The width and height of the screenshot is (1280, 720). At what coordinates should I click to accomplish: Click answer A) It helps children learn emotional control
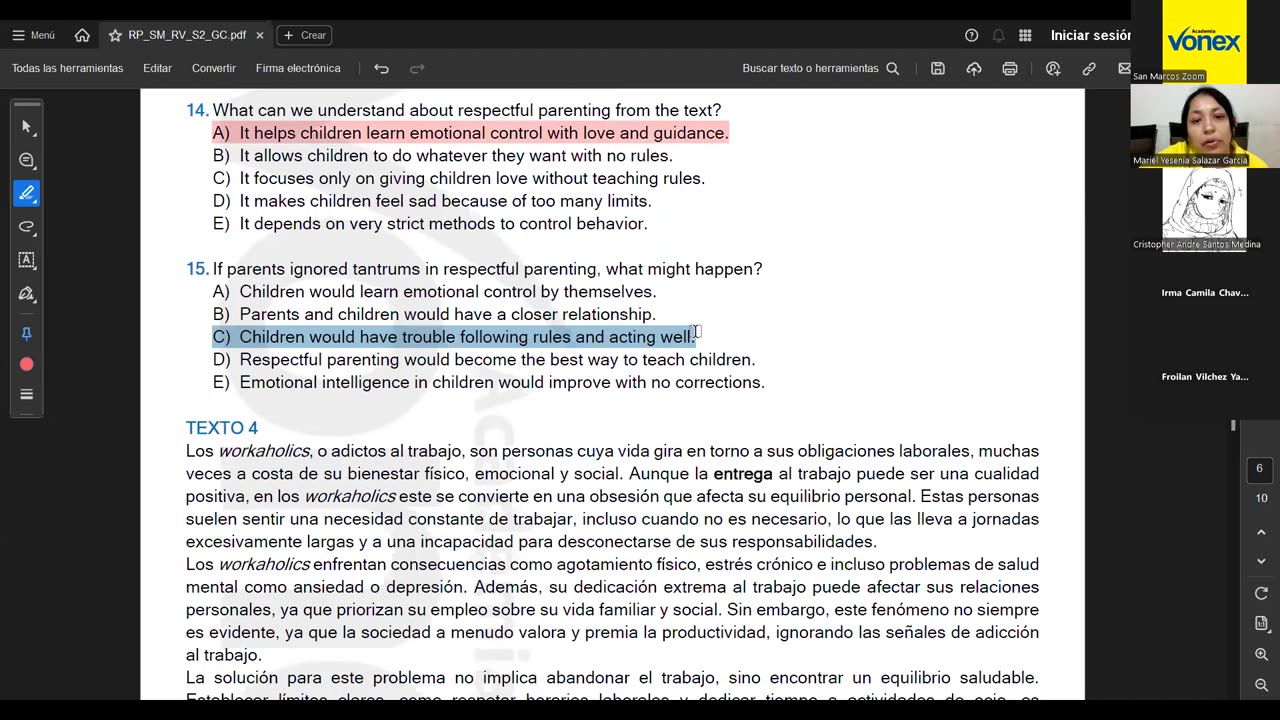tap(470, 133)
